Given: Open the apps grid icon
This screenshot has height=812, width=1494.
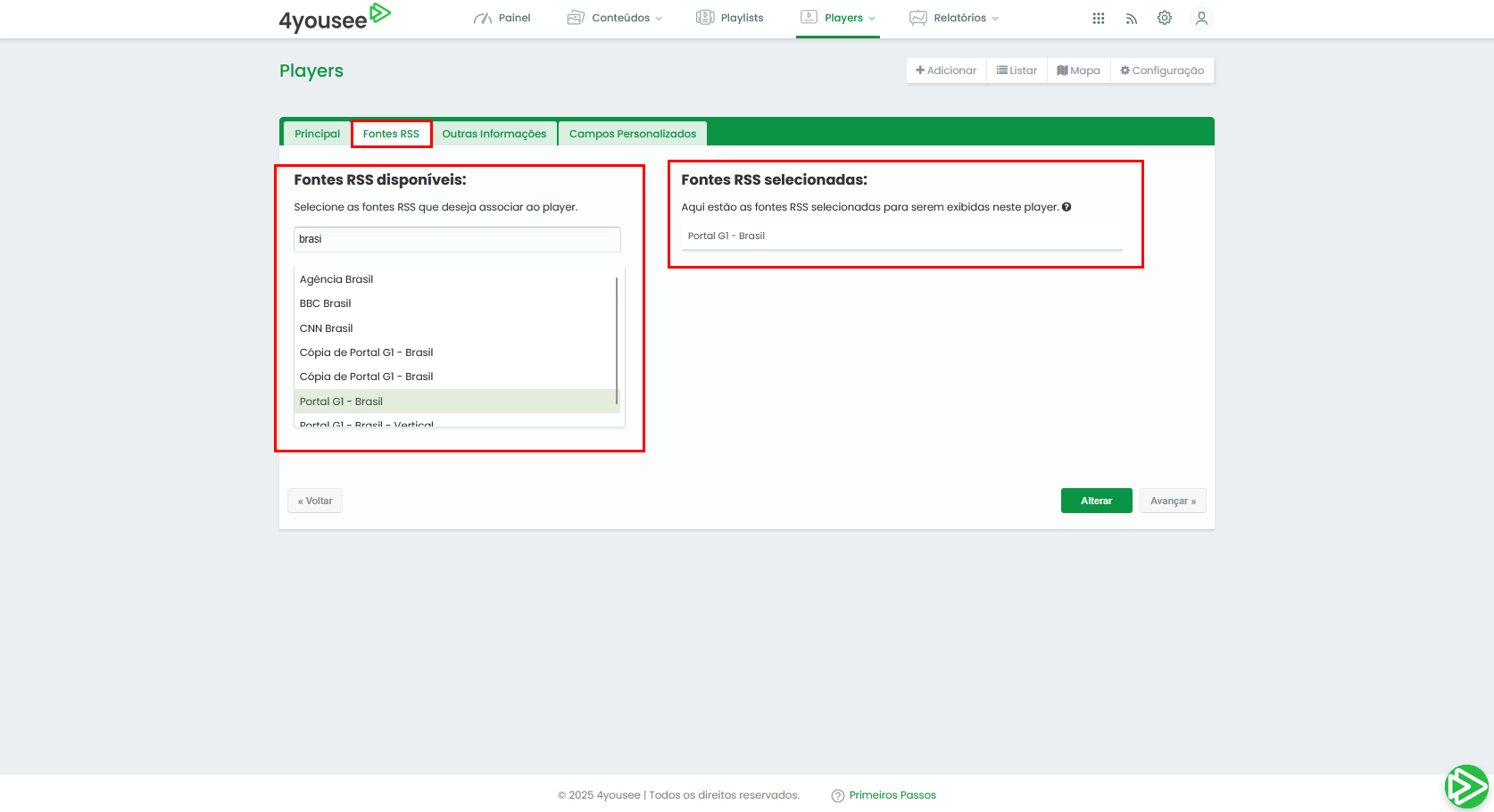Looking at the screenshot, I should click(1099, 18).
